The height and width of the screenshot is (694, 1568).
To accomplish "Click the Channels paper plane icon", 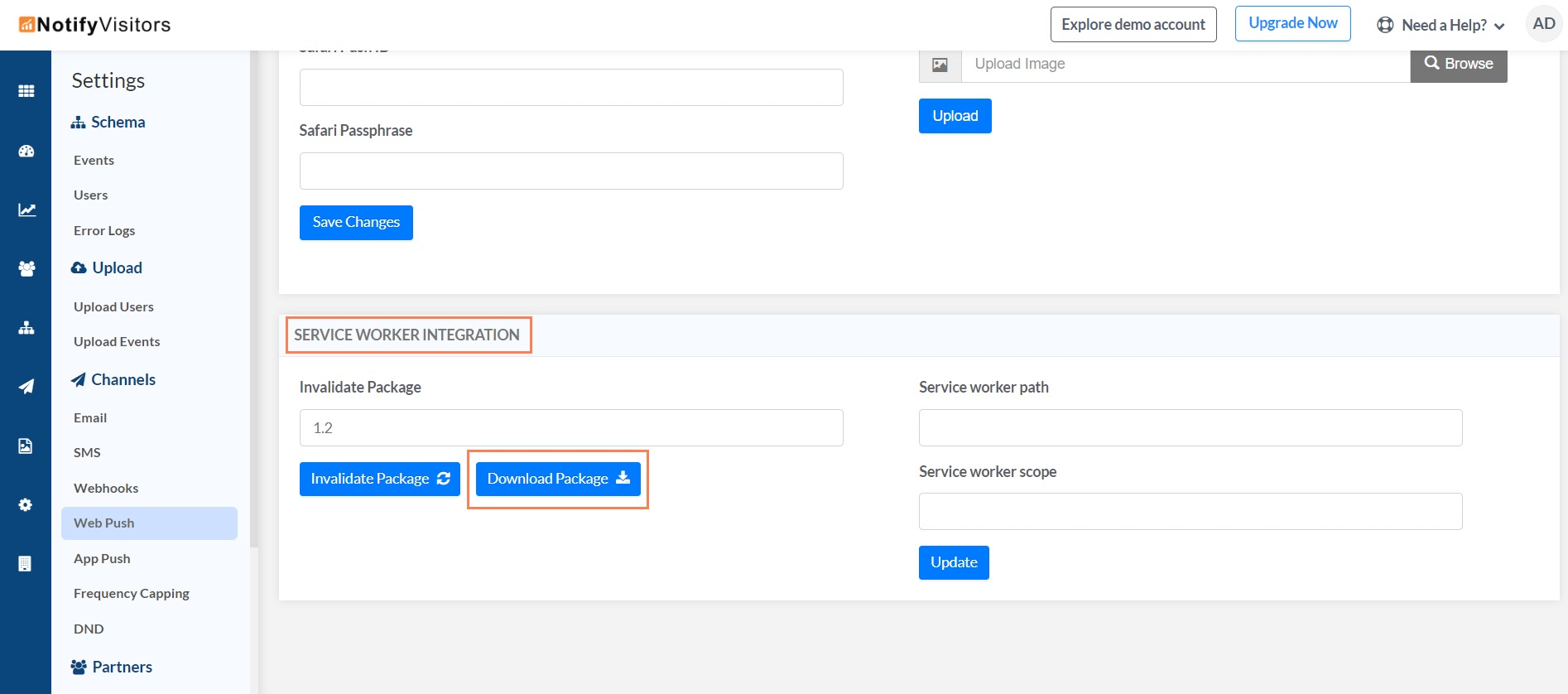I will (79, 380).
